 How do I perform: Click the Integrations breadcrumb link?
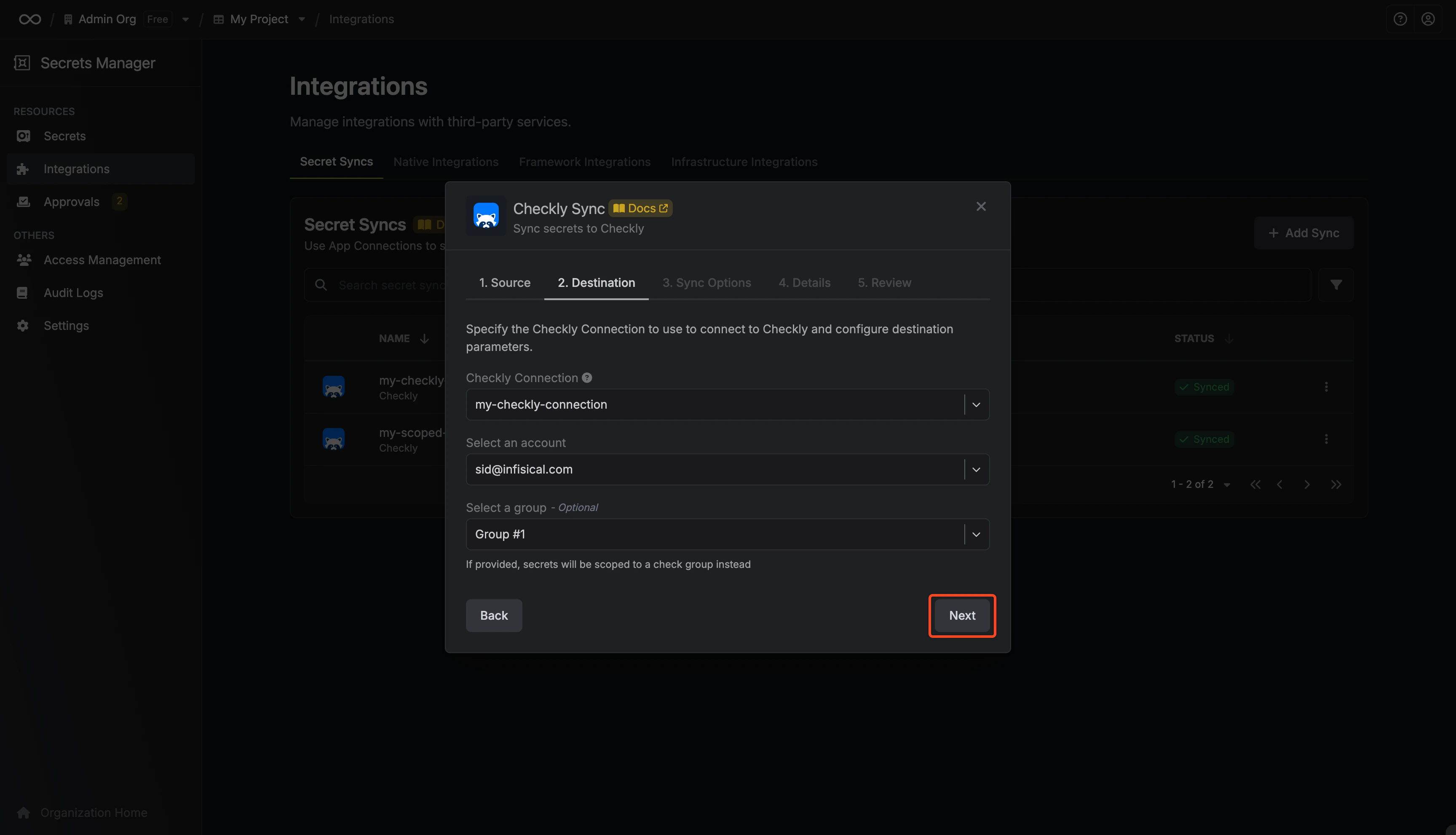coord(361,19)
